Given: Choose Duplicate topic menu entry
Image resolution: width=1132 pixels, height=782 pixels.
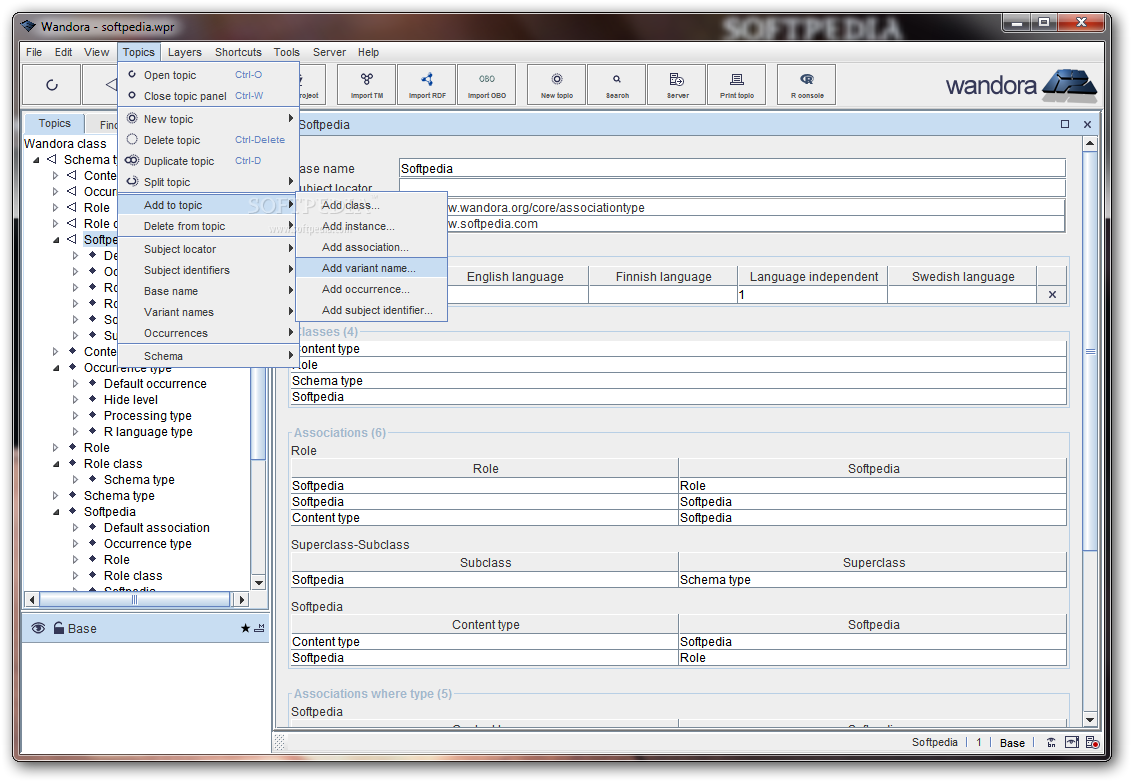Looking at the screenshot, I should coord(209,161).
